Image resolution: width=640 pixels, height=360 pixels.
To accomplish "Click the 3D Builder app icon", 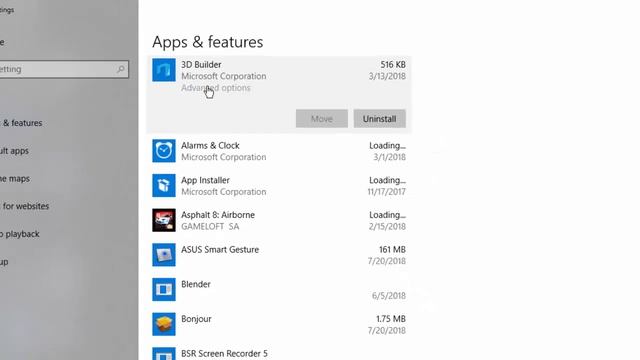I will (164, 70).
